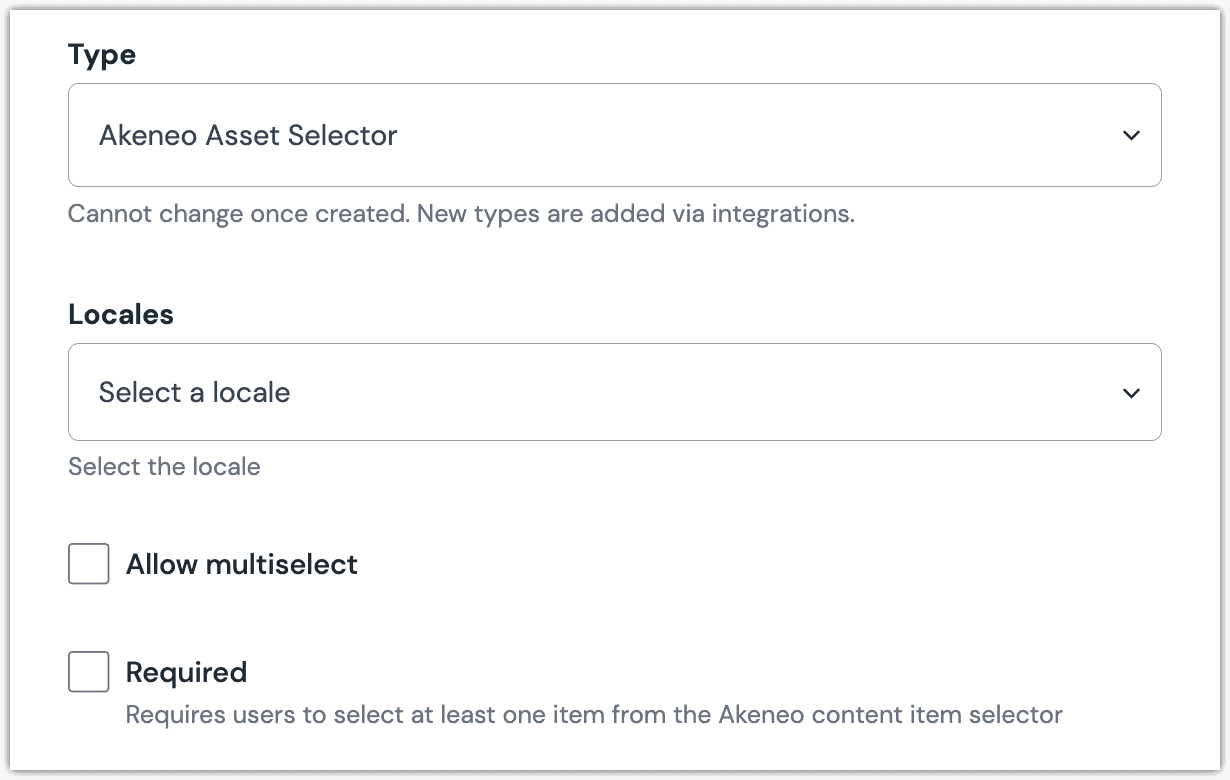Viewport: 1230px width, 780px height.
Task: Click the 'Select a locale' placeholder text
Action: tap(194, 392)
